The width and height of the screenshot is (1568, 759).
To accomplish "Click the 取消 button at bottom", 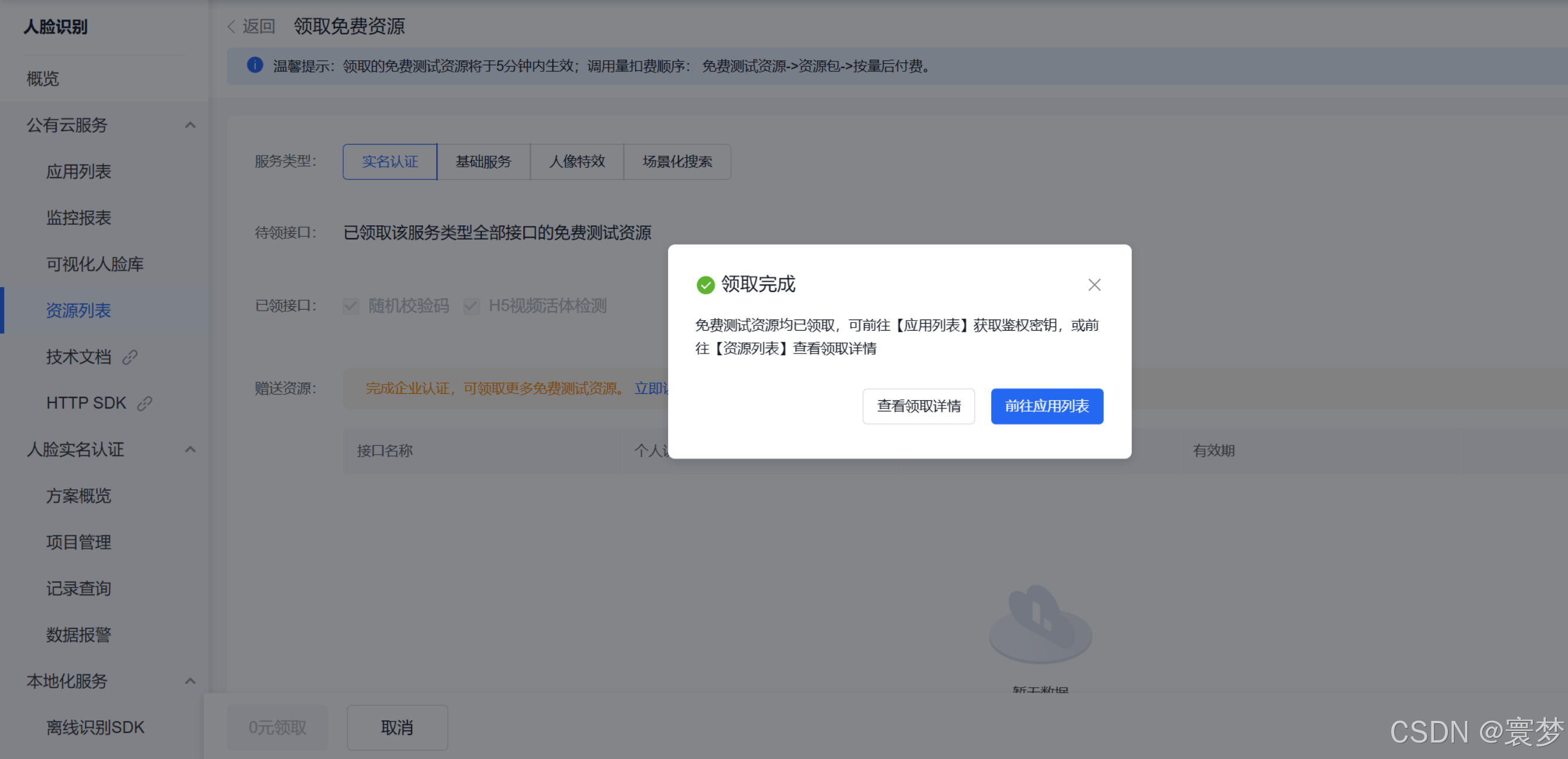I will pyautogui.click(x=397, y=727).
